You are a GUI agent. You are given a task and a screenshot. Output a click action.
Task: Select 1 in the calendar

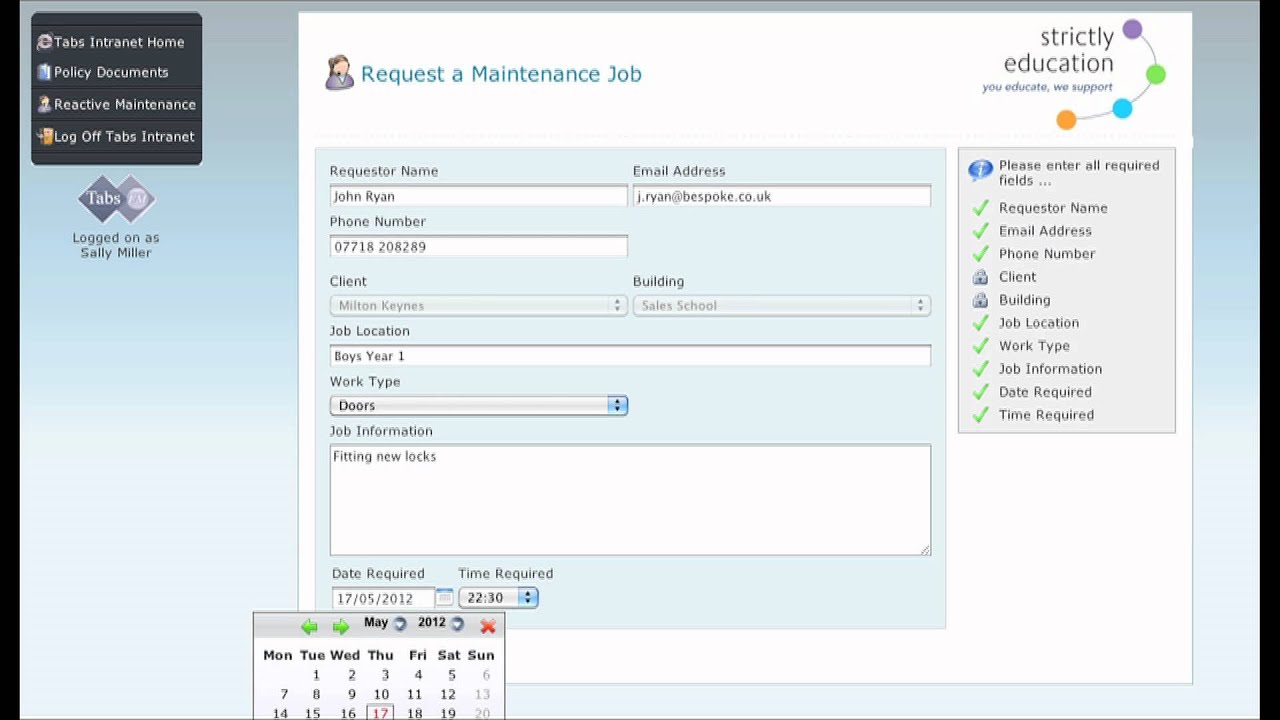tap(316, 675)
